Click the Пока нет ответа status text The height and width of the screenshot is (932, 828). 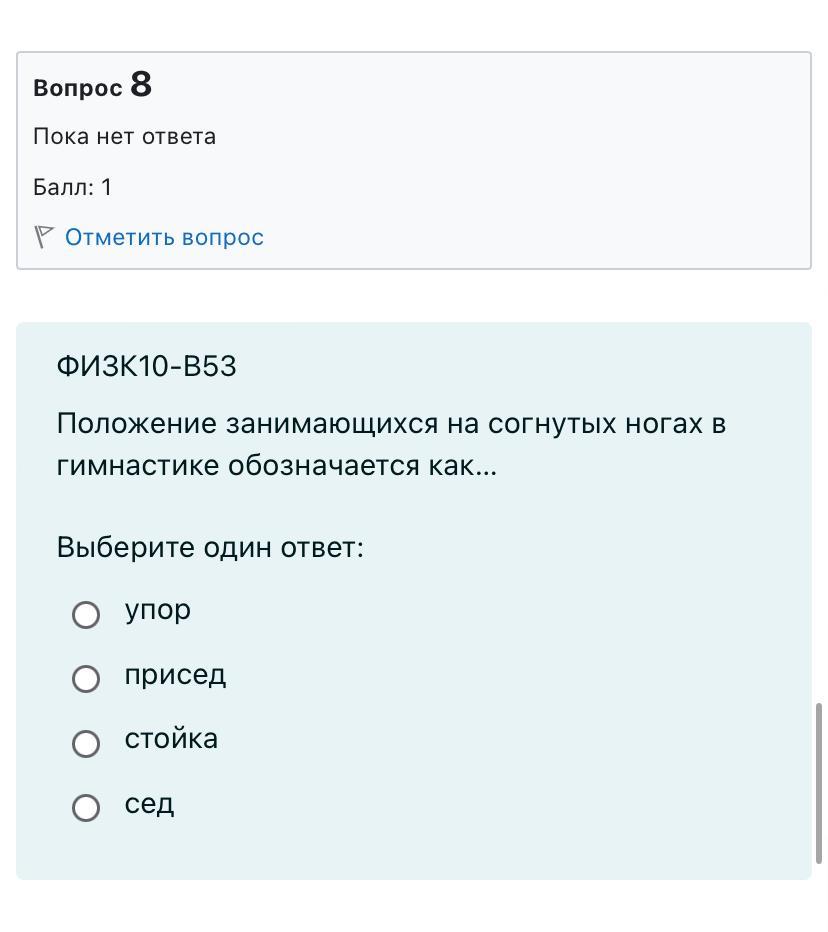[124, 137]
